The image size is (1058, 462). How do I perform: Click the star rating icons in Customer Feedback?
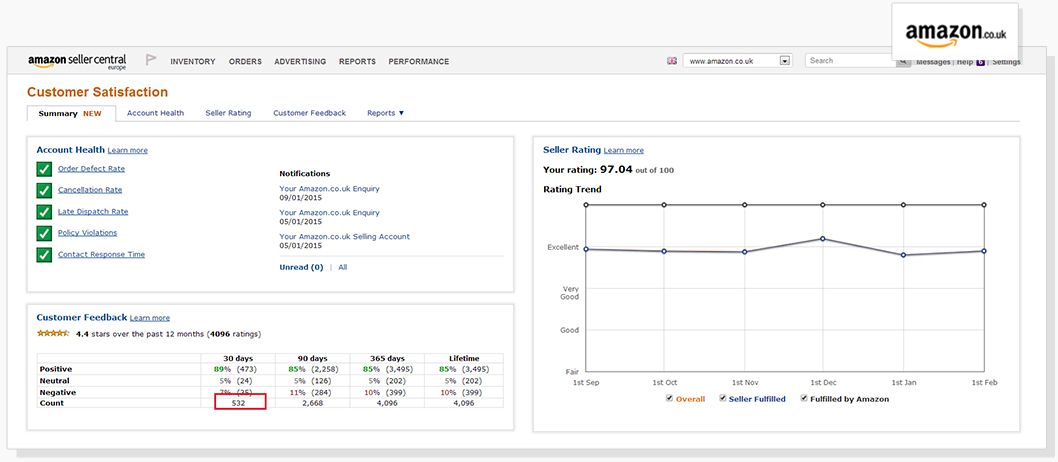[x=53, y=333]
